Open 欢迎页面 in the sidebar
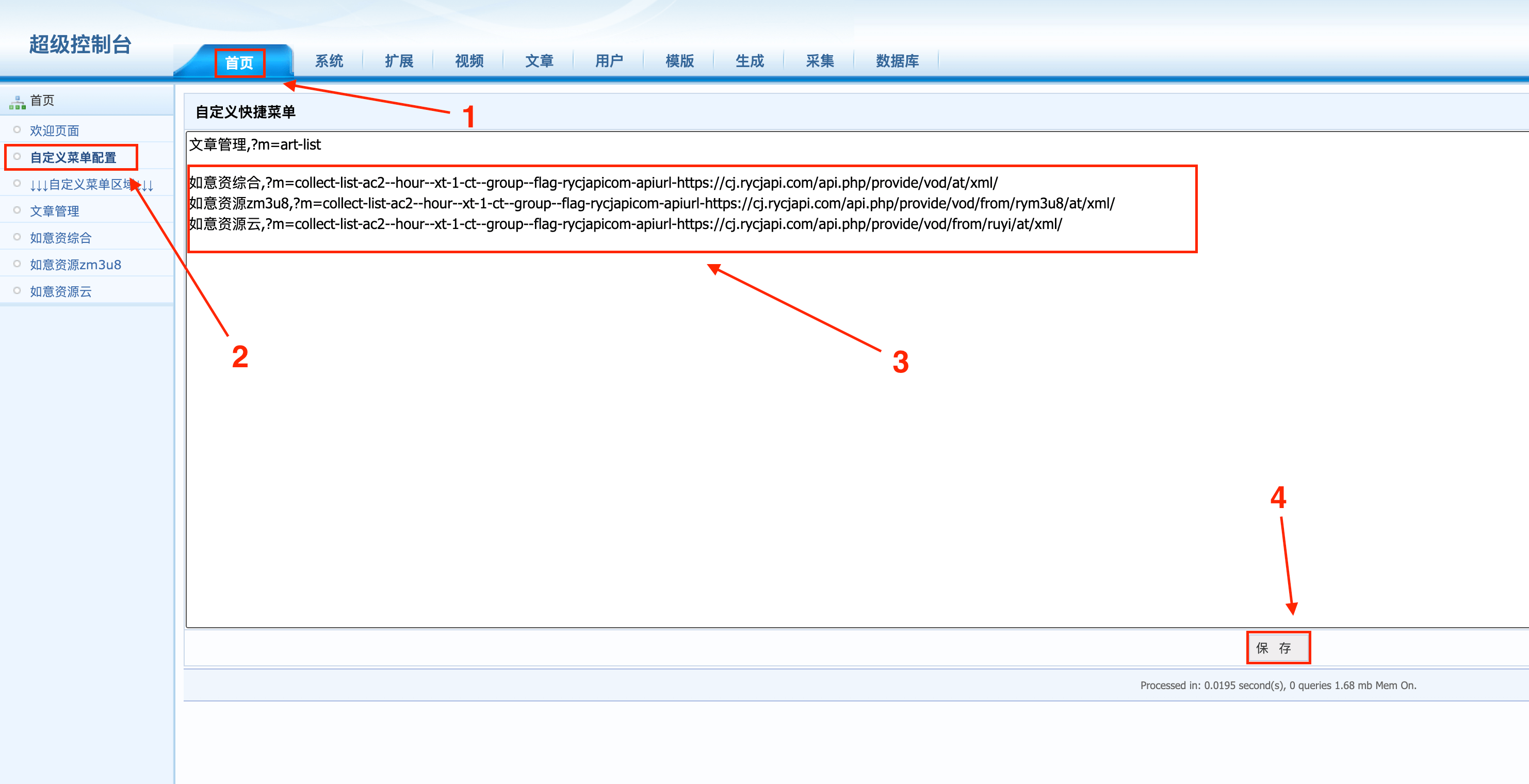The height and width of the screenshot is (784, 1529). 55,130
